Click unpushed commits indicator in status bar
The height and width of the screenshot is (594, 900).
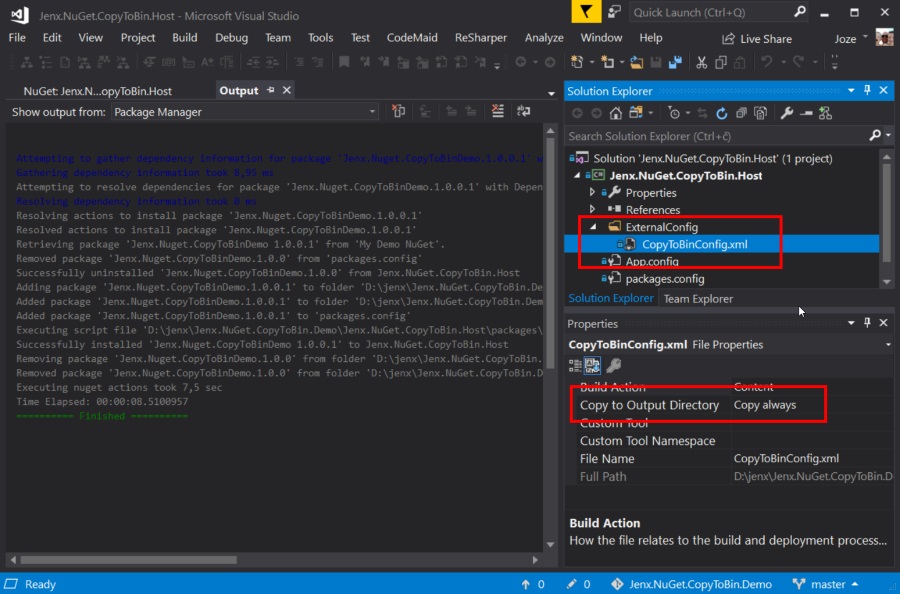533,584
